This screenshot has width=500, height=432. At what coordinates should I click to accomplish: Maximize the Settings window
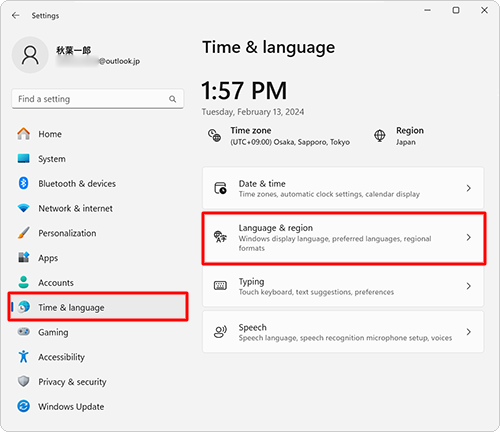(456, 10)
